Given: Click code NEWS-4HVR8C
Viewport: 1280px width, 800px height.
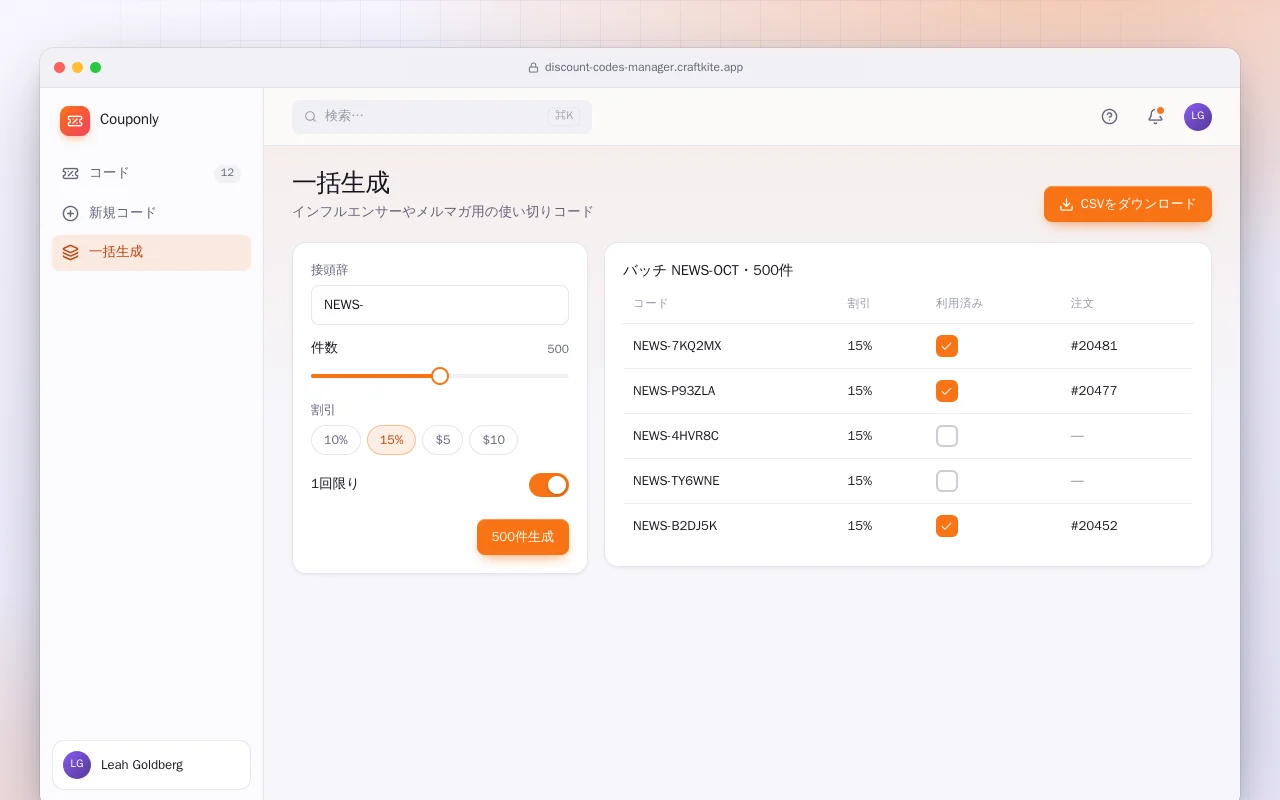Looking at the screenshot, I should [x=676, y=436].
